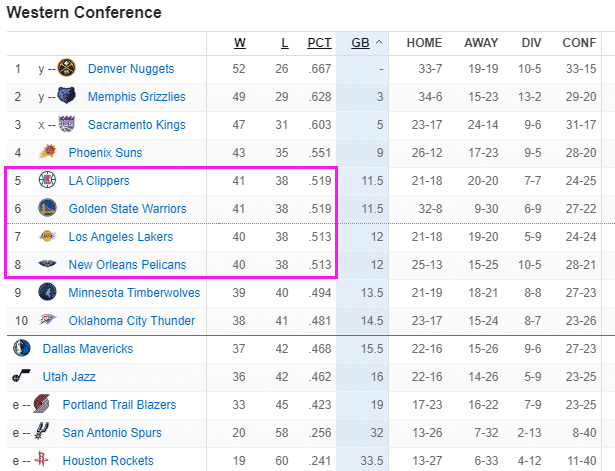The width and height of the screenshot is (615, 471).
Task: Sort by PCT column header
Action: (319, 43)
